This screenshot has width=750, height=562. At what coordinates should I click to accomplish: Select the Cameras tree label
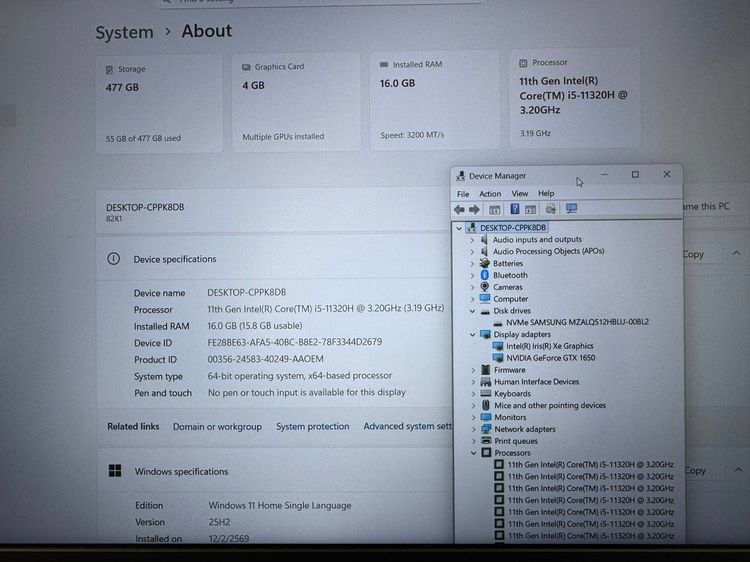pyautogui.click(x=507, y=287)
